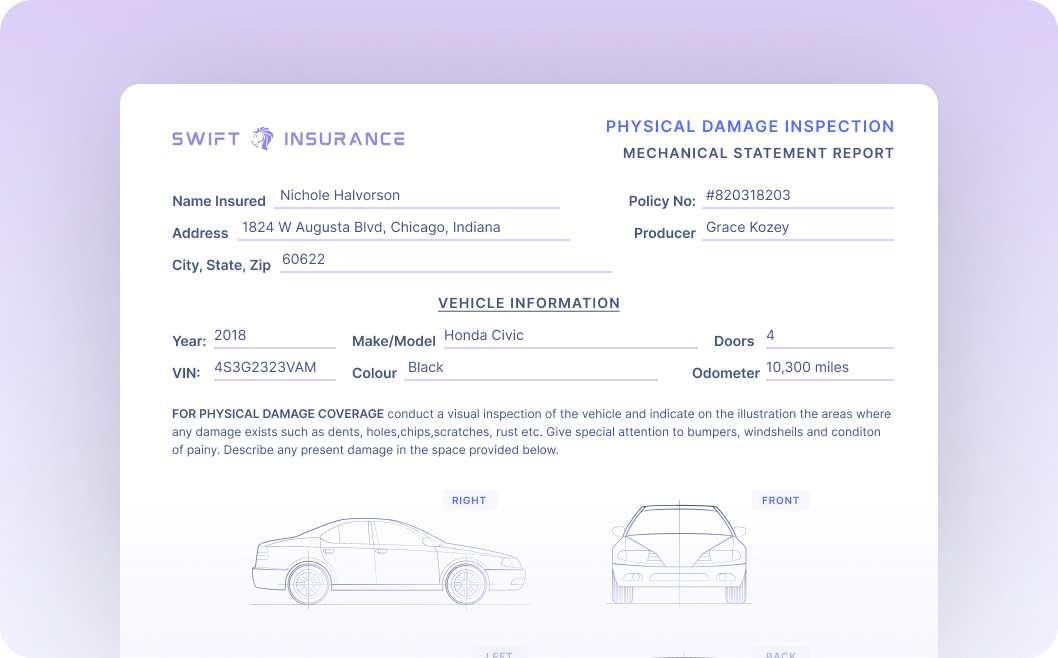1058x658 pixels.
Task: Click the RIGHT view label badge
Action: tap(469, 500)
